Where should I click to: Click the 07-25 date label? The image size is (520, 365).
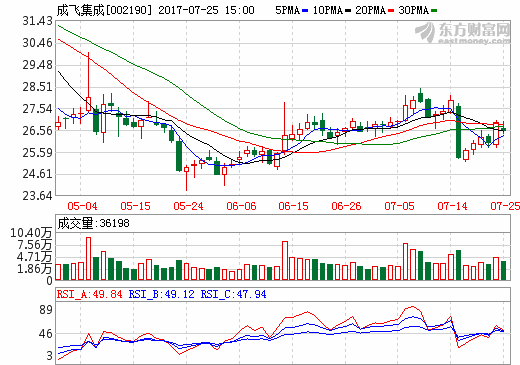(x=505, y=206)
